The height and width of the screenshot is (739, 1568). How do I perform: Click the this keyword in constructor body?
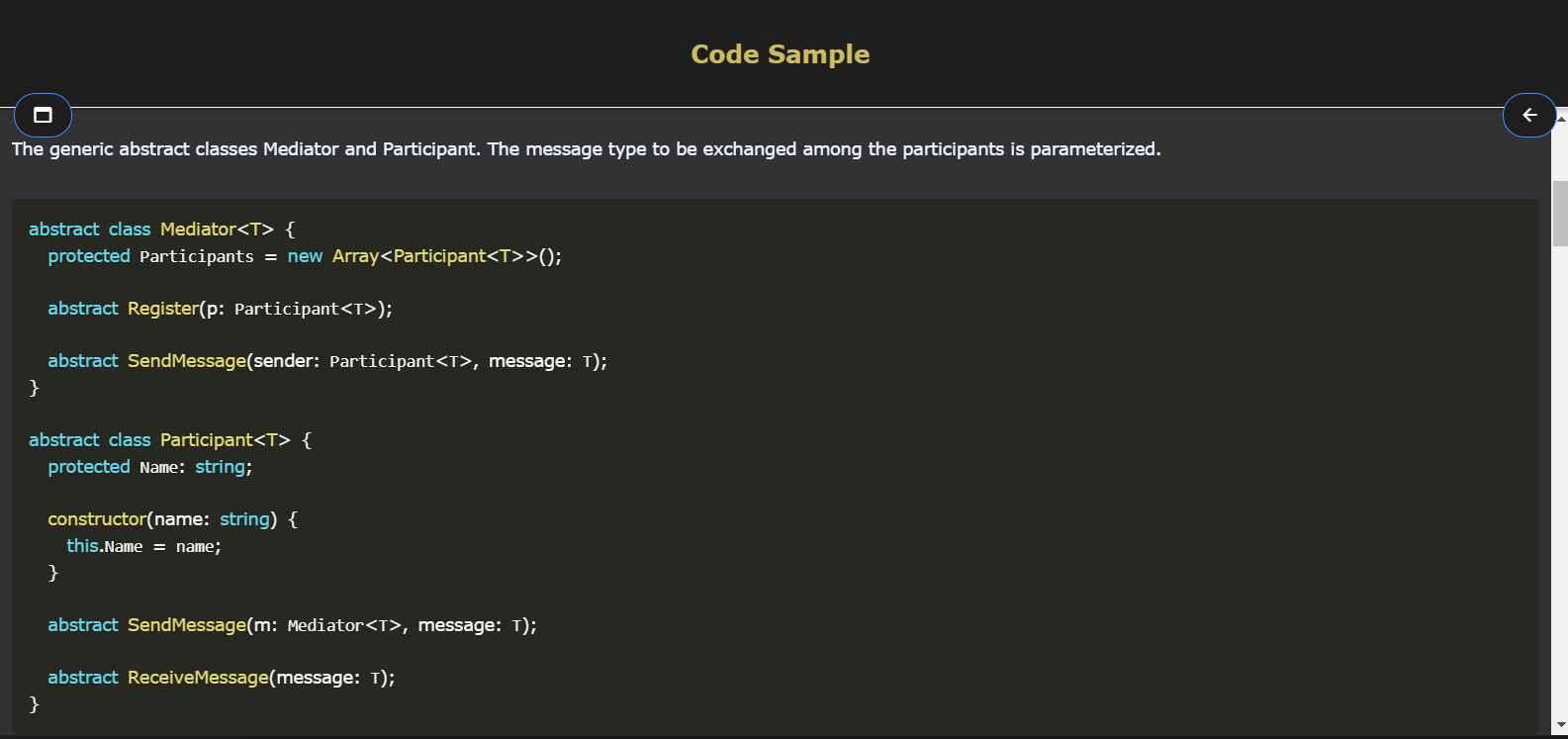point(82,546)
